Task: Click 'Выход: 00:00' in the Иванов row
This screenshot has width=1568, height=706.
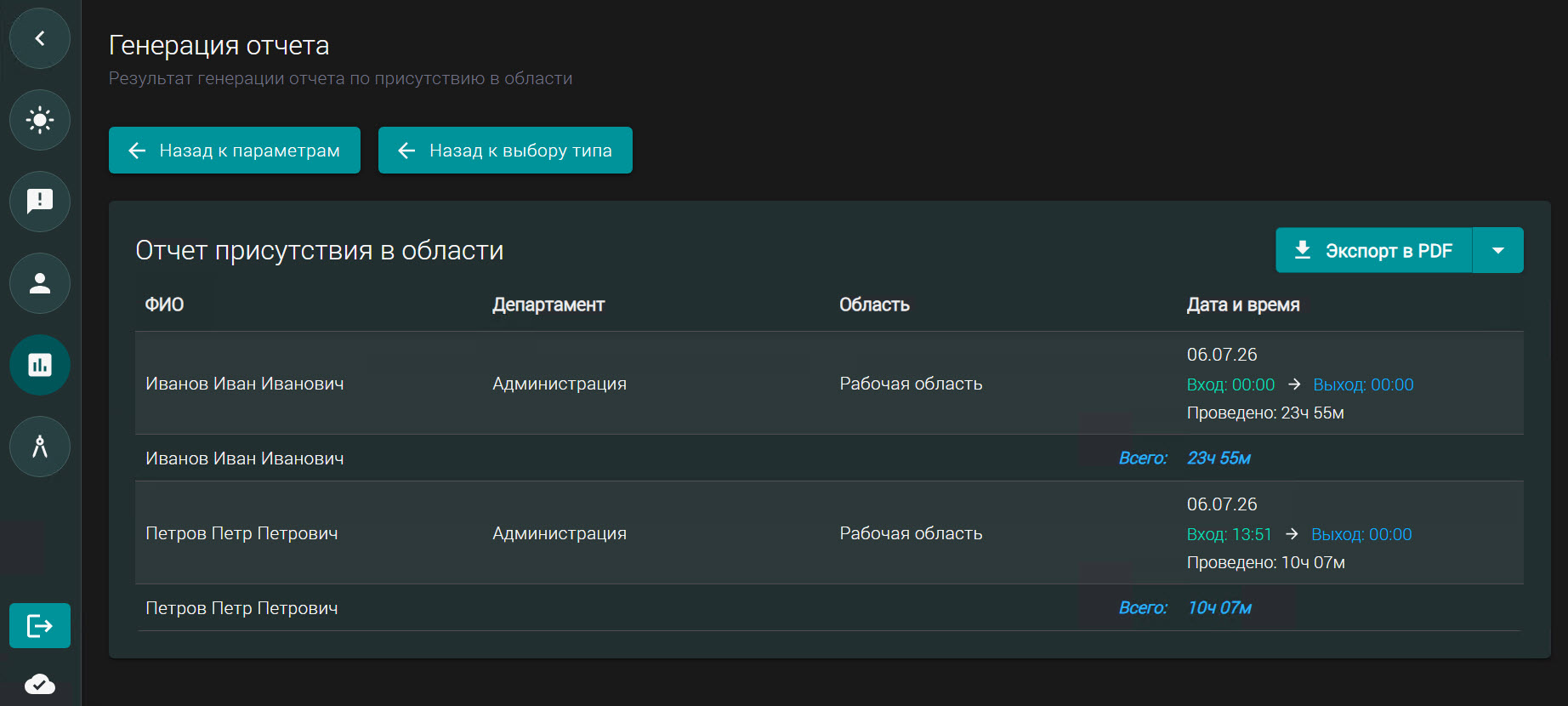Action: (1363, 384)
